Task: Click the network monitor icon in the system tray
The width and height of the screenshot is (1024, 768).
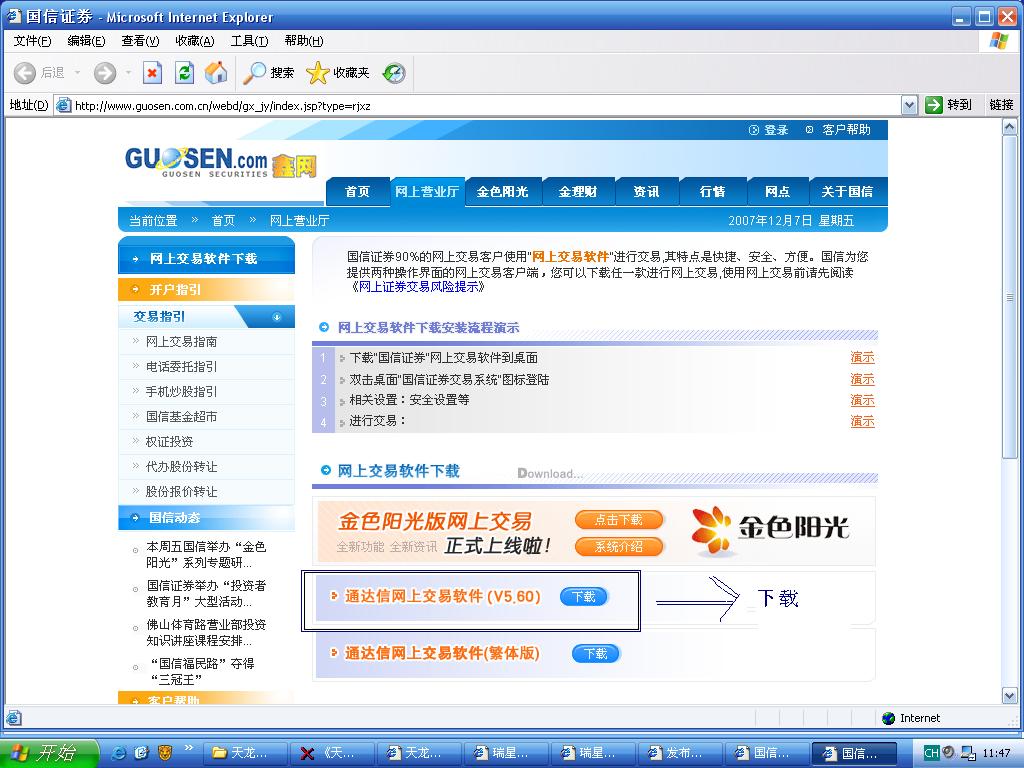Action: 968,753
